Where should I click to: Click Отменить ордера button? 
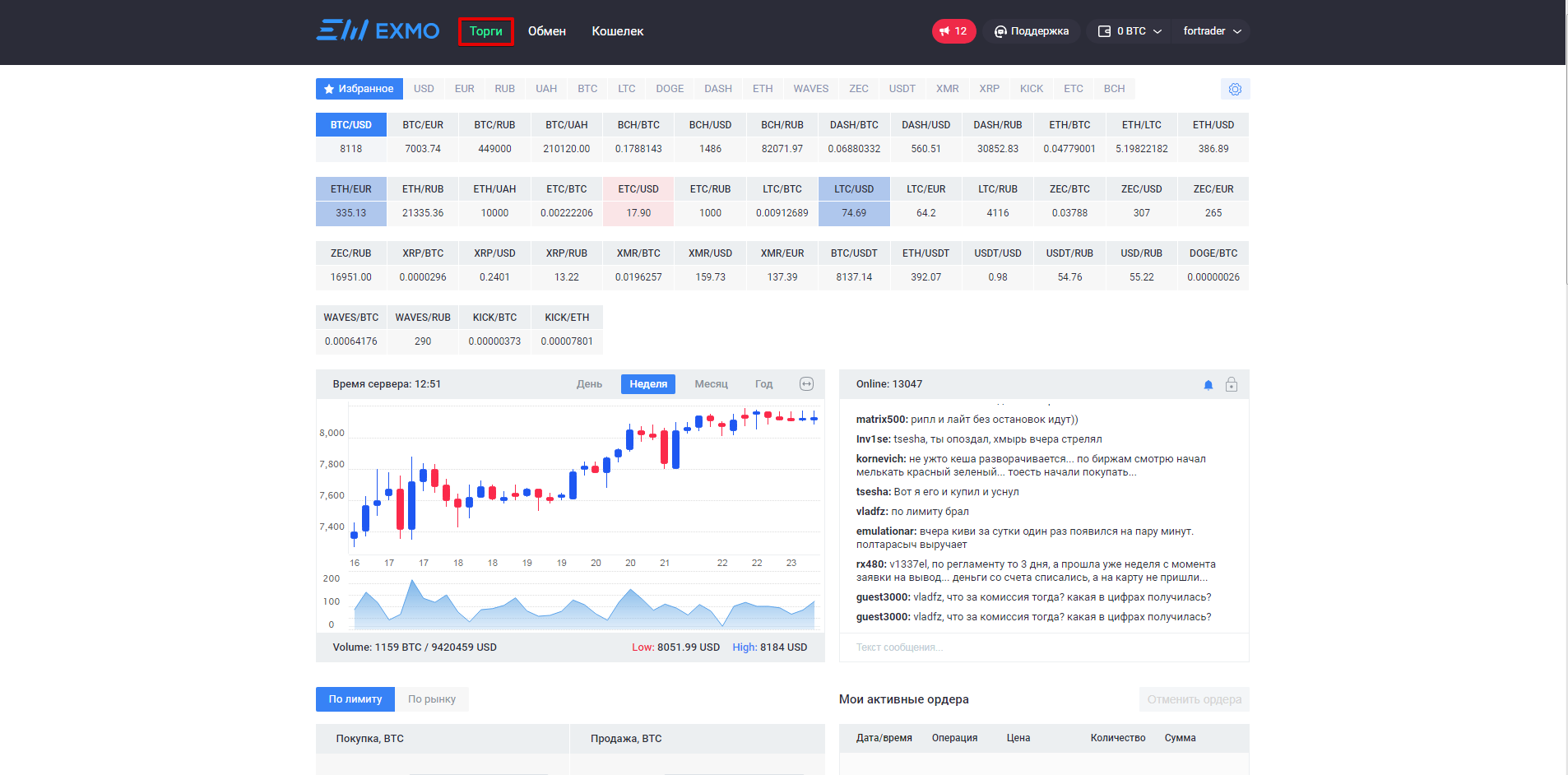(x=1195, y=699)
